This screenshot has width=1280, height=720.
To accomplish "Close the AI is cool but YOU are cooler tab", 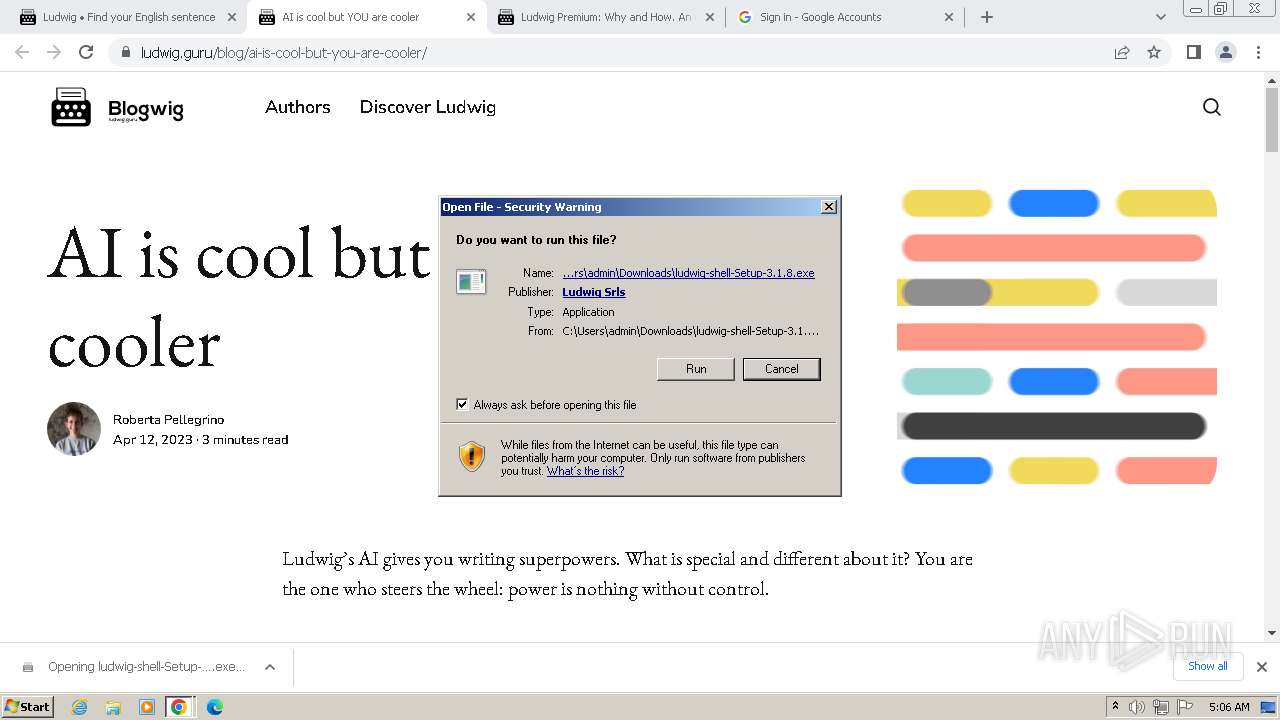I will point(471,17).
